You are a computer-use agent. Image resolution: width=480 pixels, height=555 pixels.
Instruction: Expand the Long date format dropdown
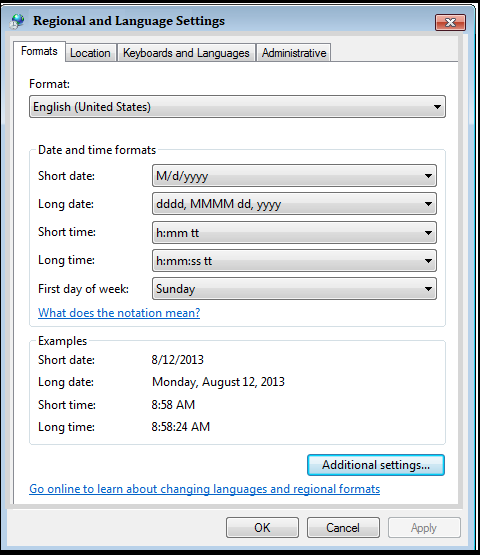[x=294, y=204]
